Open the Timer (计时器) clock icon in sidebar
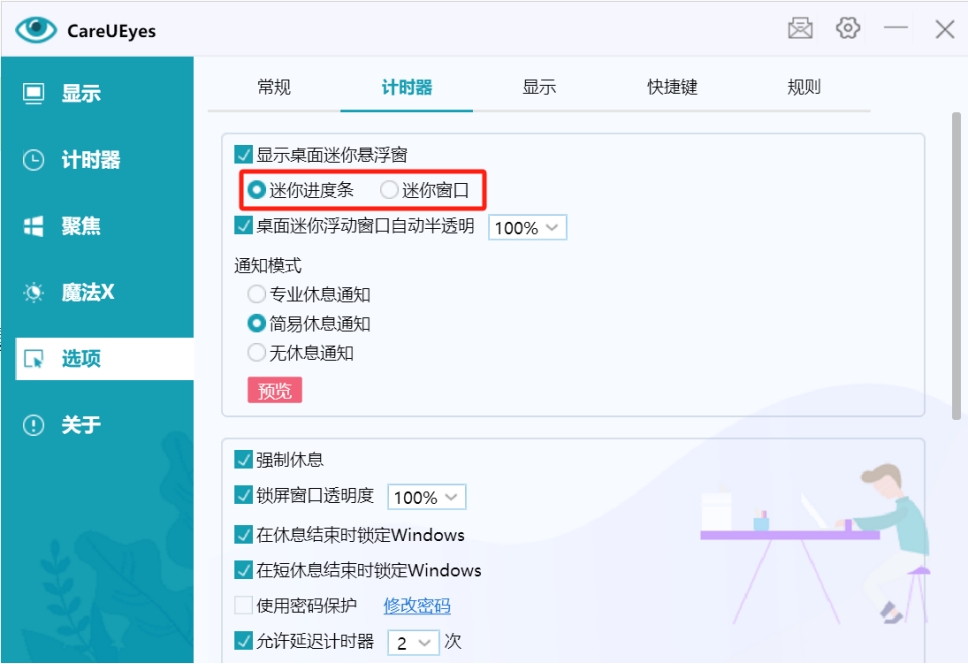968x664 pixels. 34,160
